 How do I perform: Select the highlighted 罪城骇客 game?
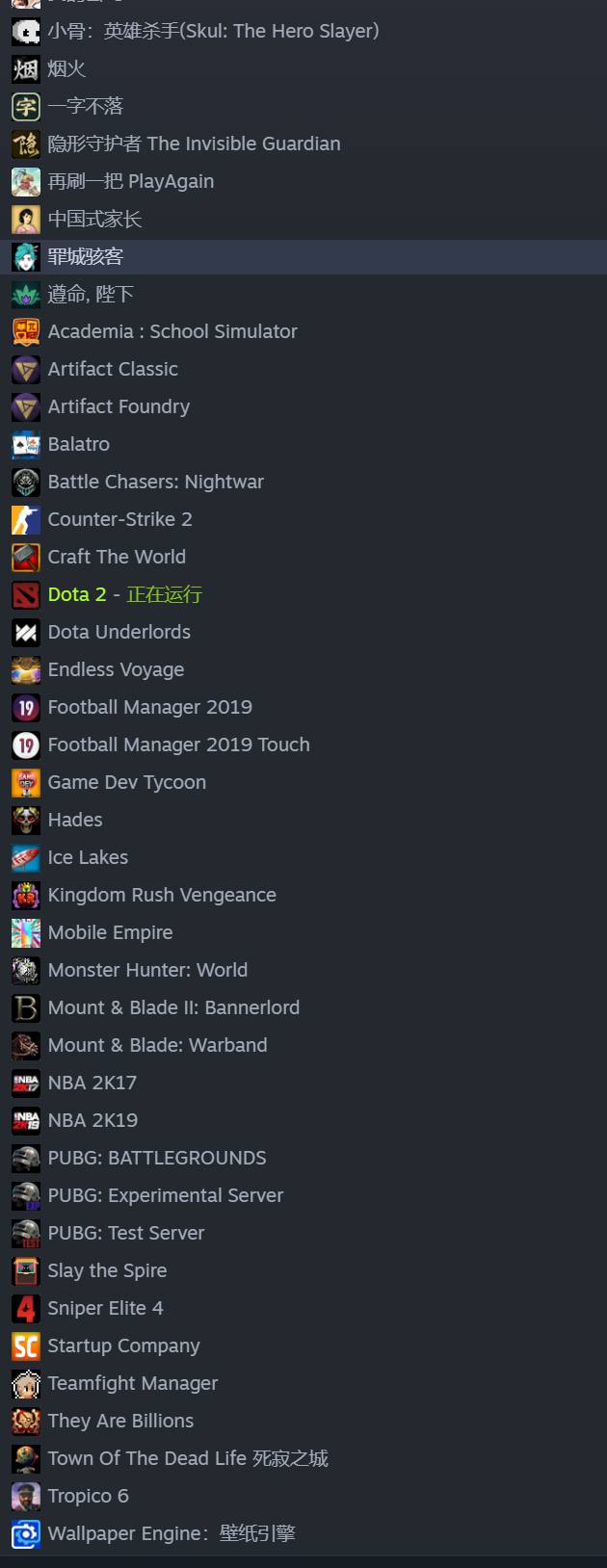(x=303, y=256)
